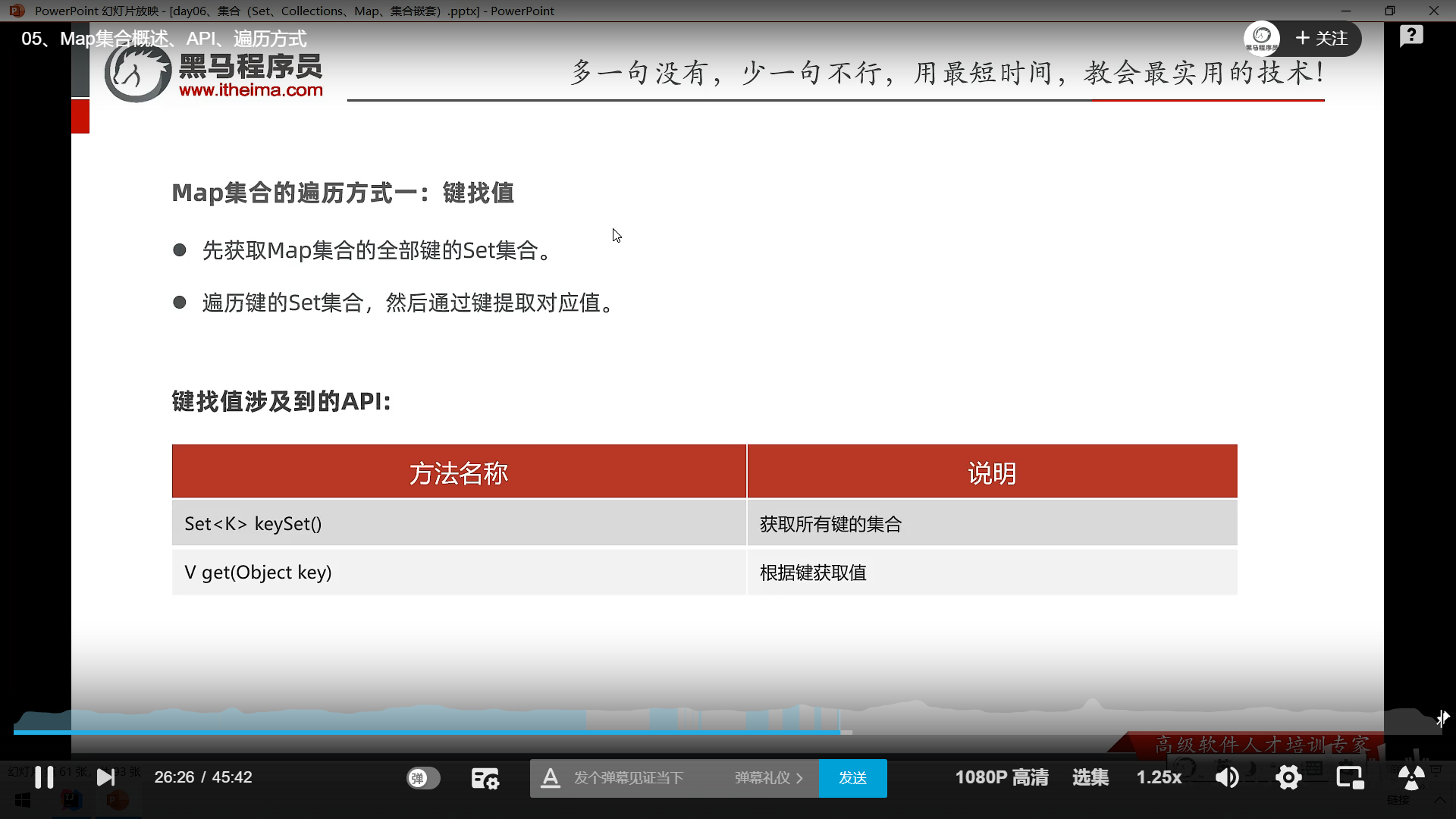Skip to the next video
This screenshot has height=819, width=1456.
click(105, 777)
